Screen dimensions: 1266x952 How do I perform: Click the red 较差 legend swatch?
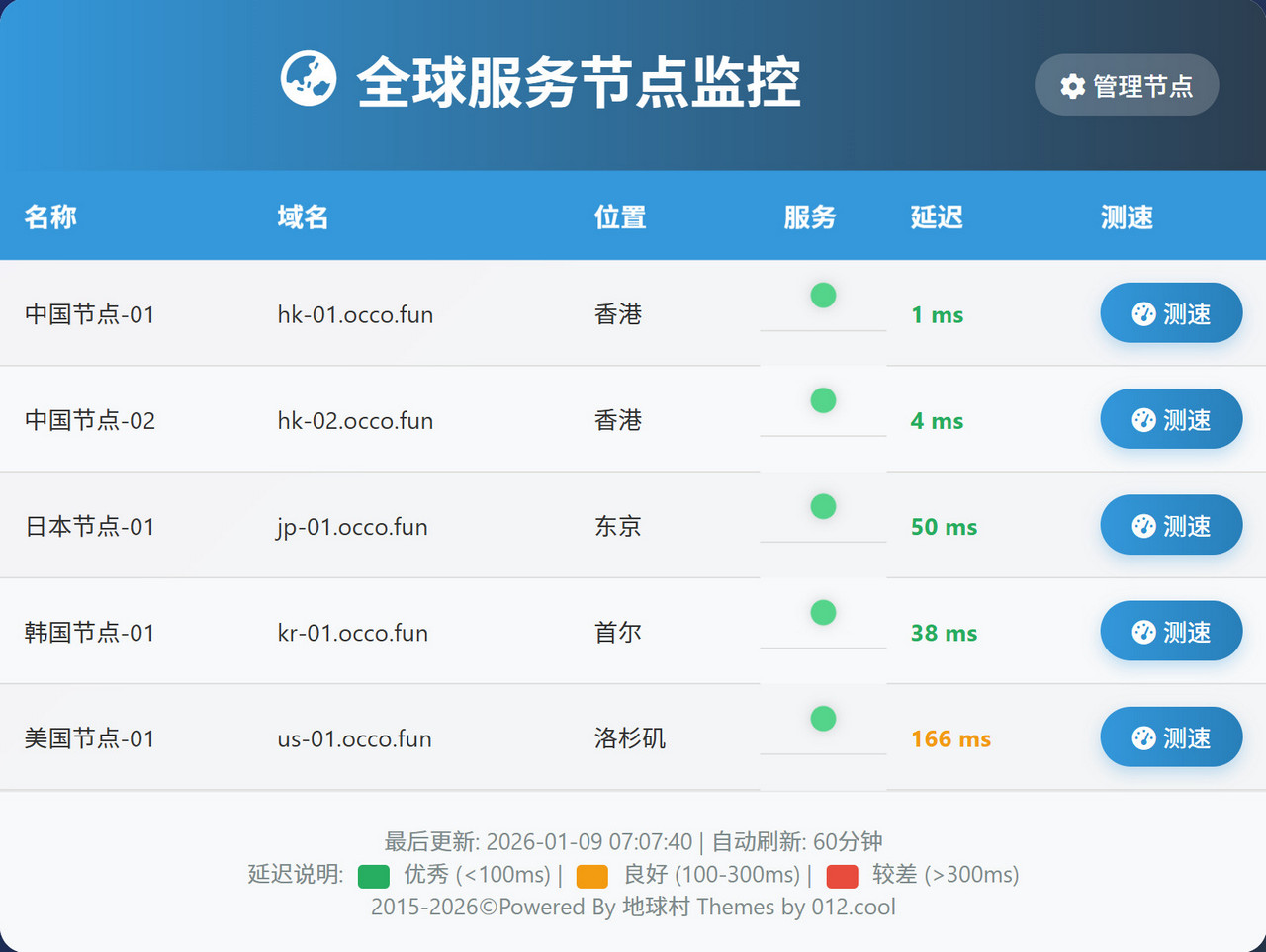(842, 876)
